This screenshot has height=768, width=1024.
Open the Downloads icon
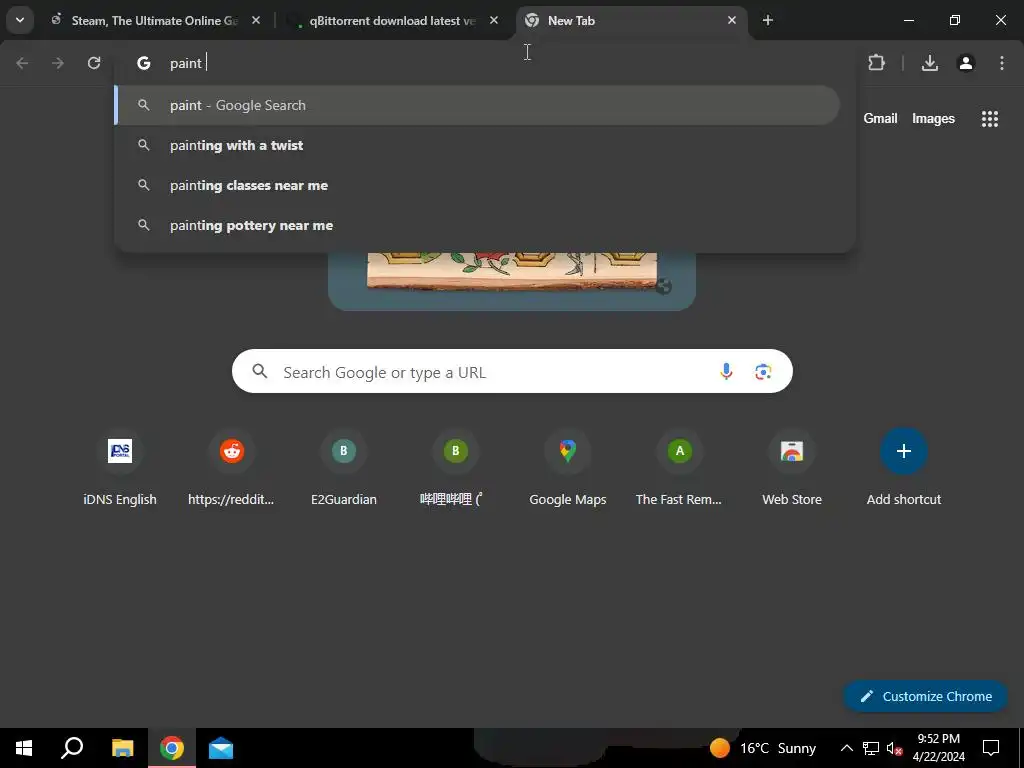tap(930, 63)
